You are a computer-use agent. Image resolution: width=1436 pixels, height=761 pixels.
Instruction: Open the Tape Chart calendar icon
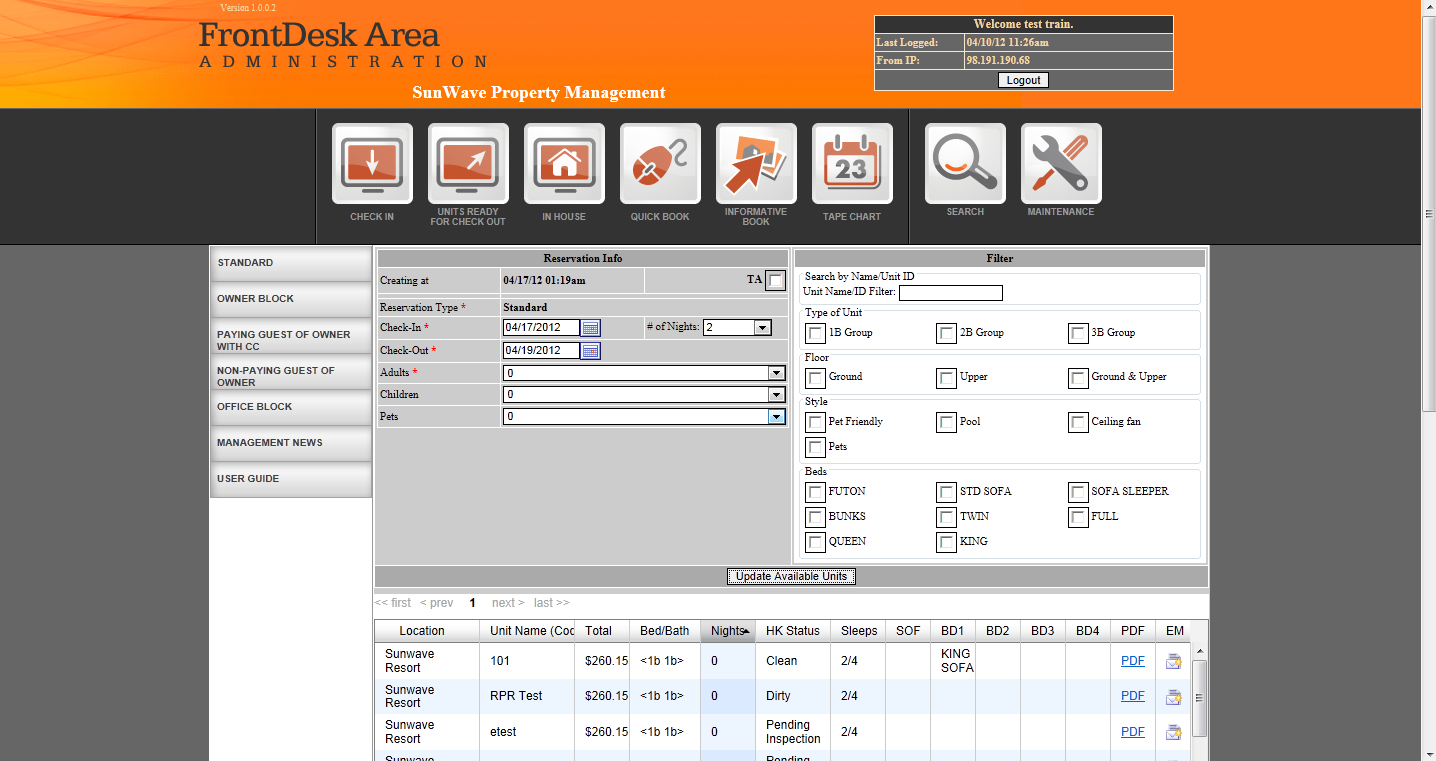[852, 164]
